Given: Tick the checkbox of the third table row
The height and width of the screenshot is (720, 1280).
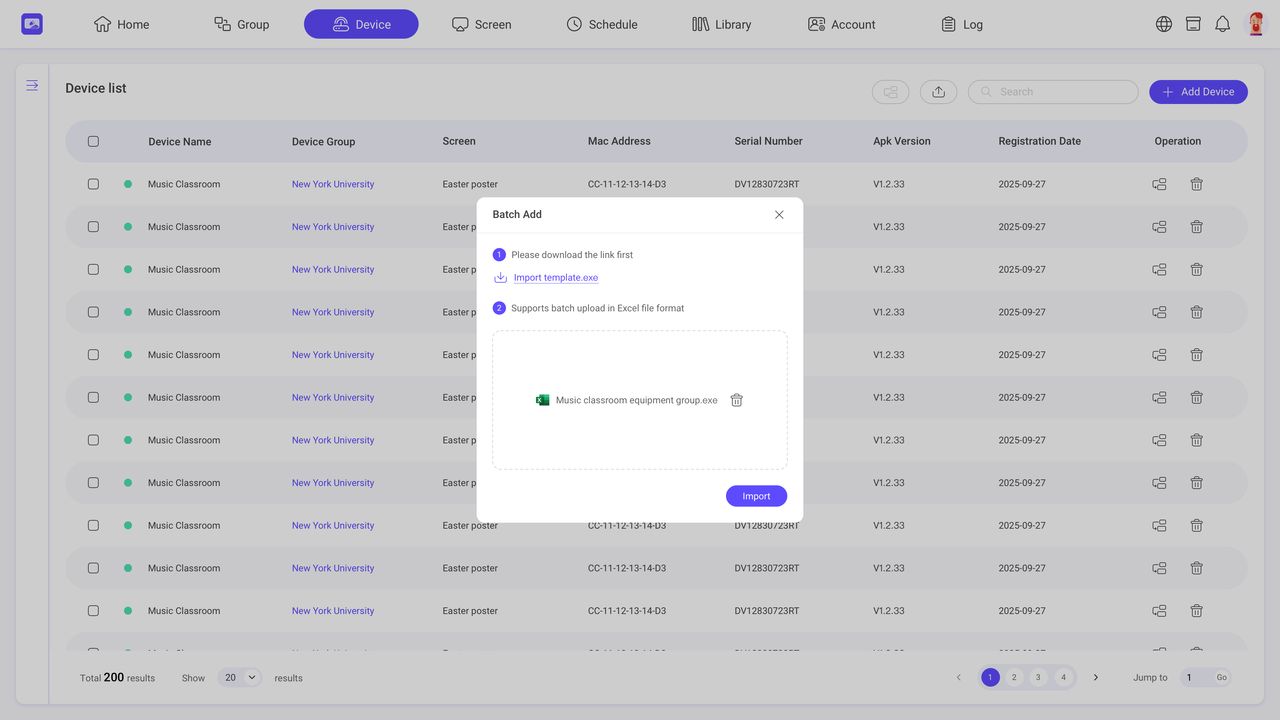Looking at the screenshot, I should point(93,269).
